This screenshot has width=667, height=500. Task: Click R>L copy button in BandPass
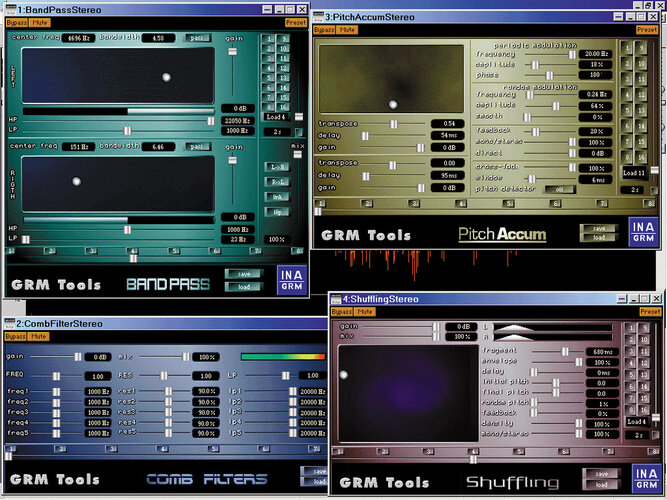[277, 182]
